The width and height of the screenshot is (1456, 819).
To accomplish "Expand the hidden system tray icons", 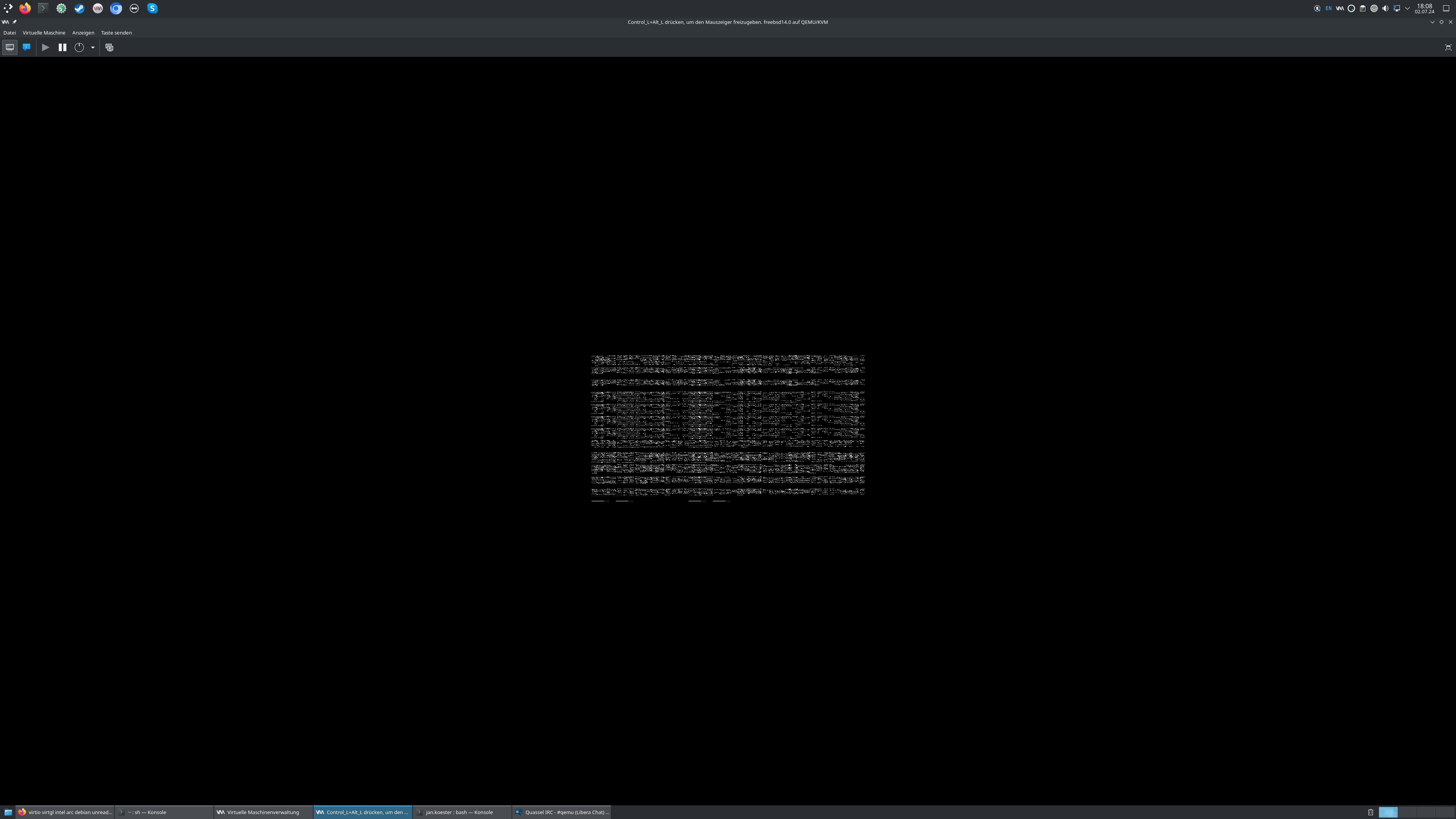I will point(1407,8).
